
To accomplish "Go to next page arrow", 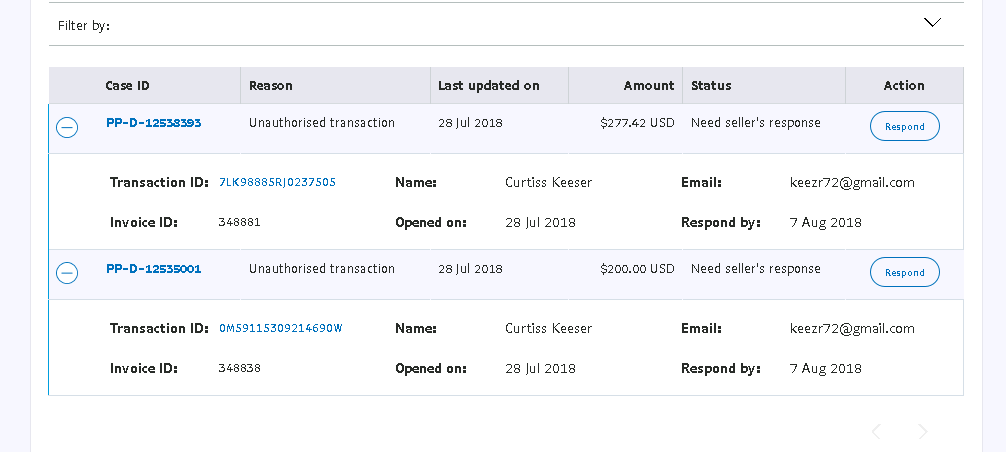I will pyautogui.click(x=923, y=431).
